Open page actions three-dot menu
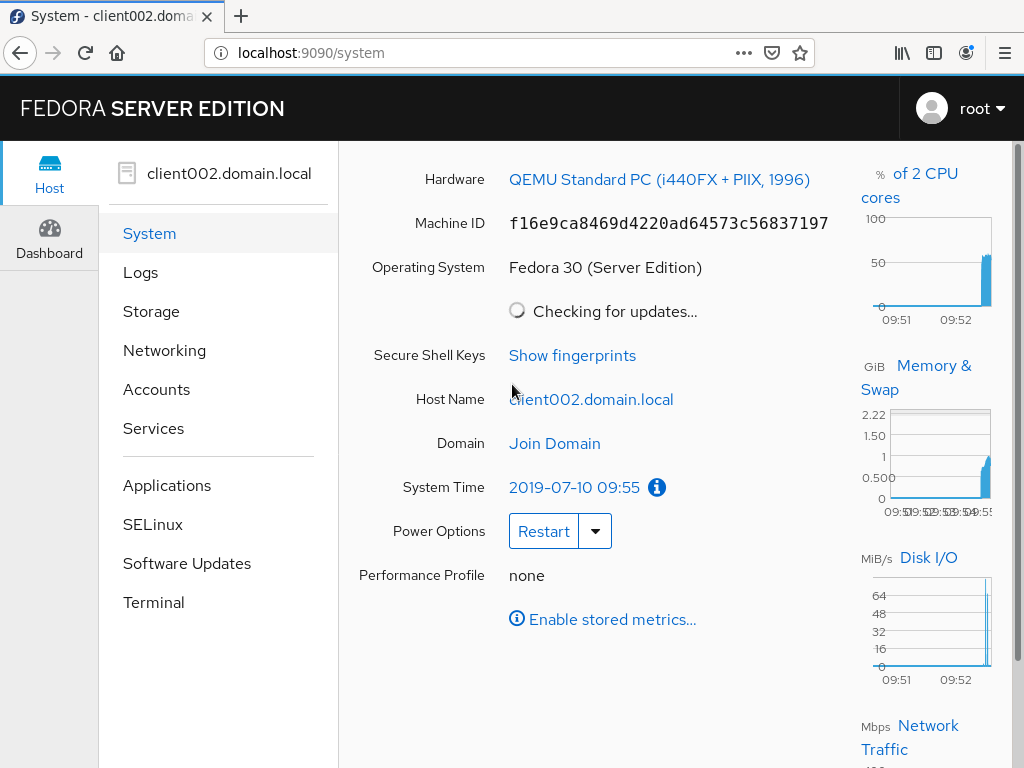 coord(743,53)
